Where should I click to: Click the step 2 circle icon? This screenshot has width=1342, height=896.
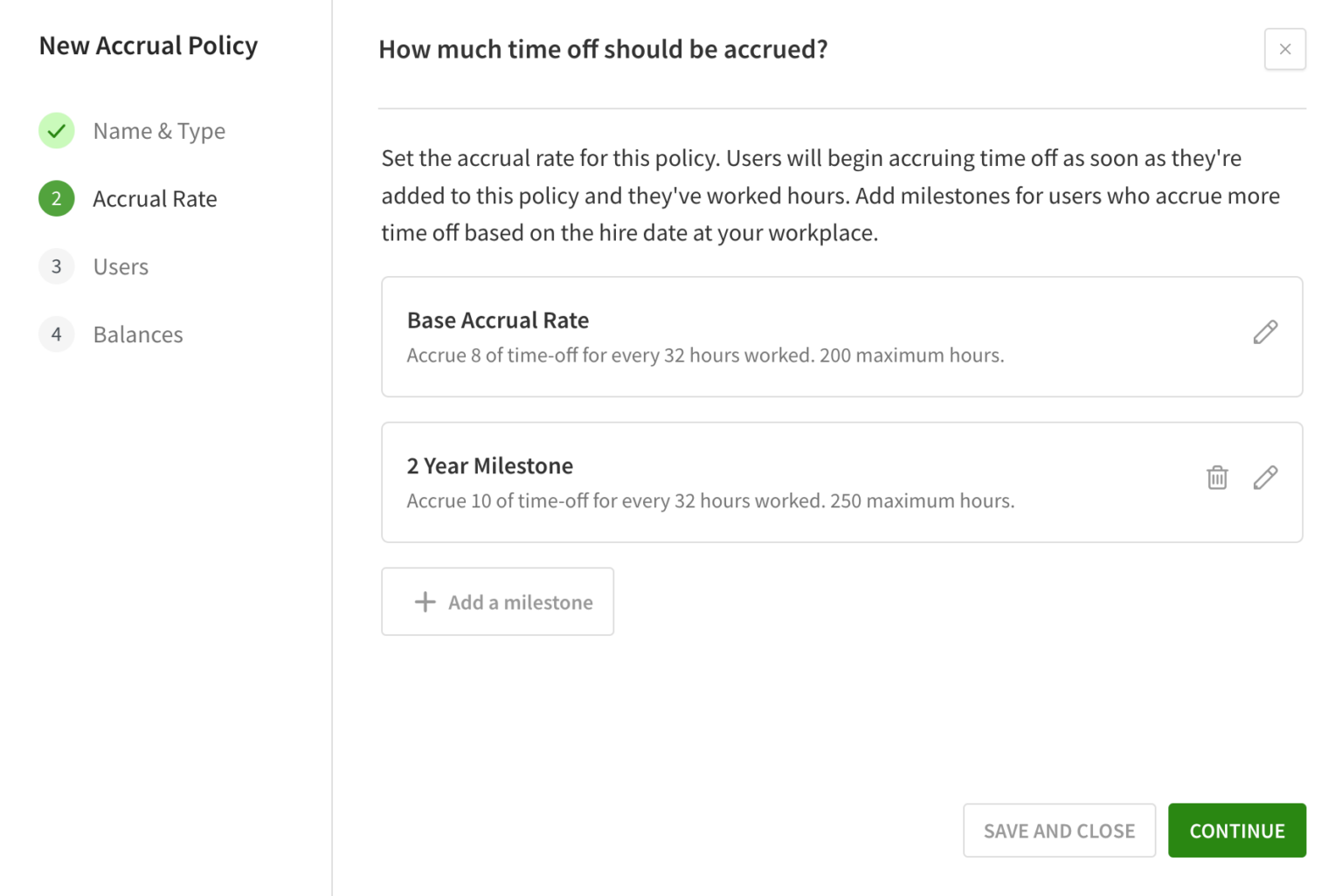(x=56, y=198)
